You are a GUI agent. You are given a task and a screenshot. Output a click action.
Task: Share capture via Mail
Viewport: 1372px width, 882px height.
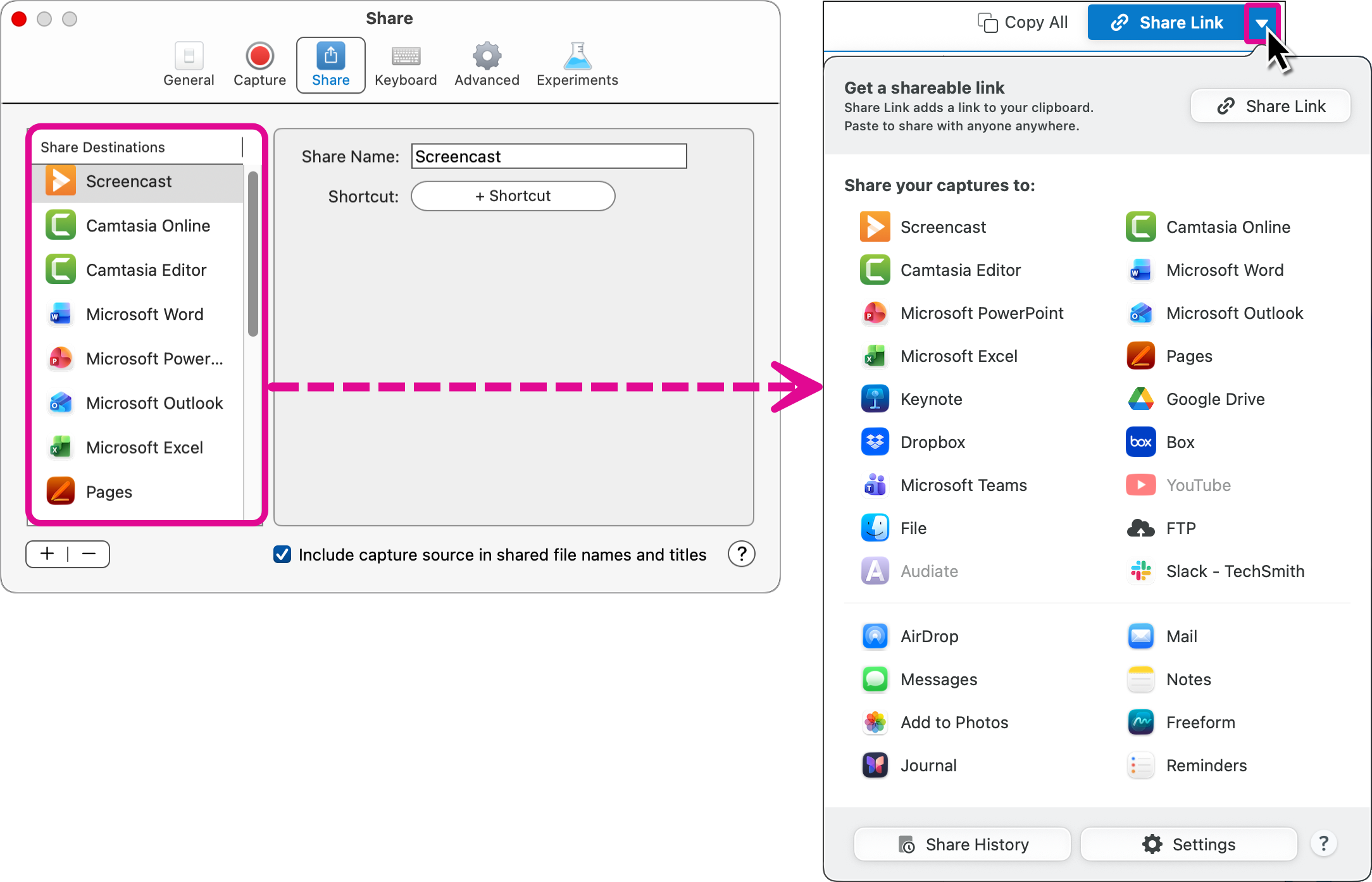click(1162, 637)
